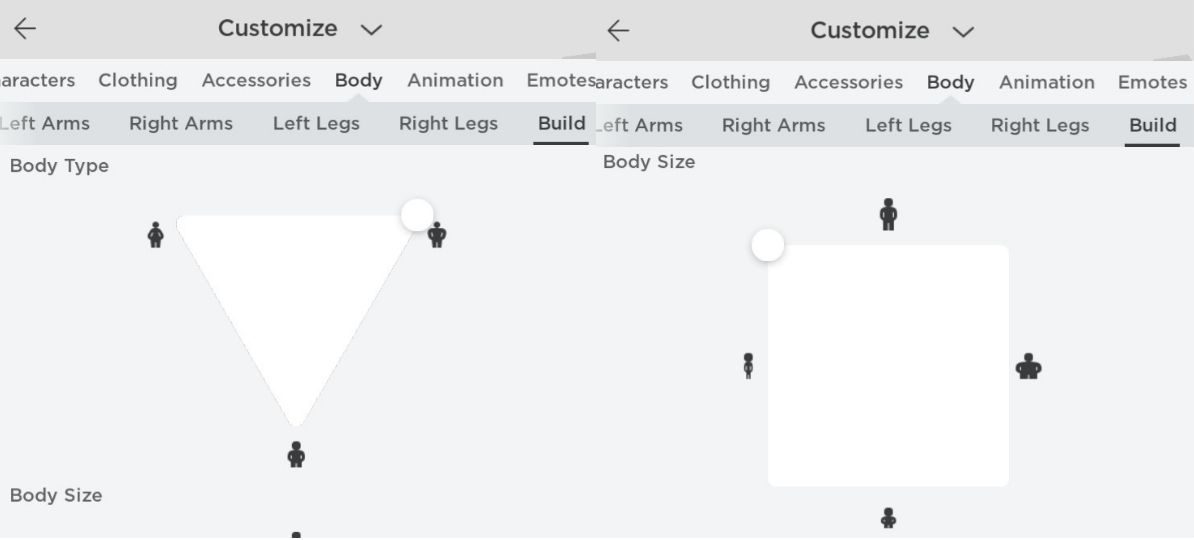The image size is (1194, 540).
Task: Click the Body Size square slider handle
Action: (768, 245)
